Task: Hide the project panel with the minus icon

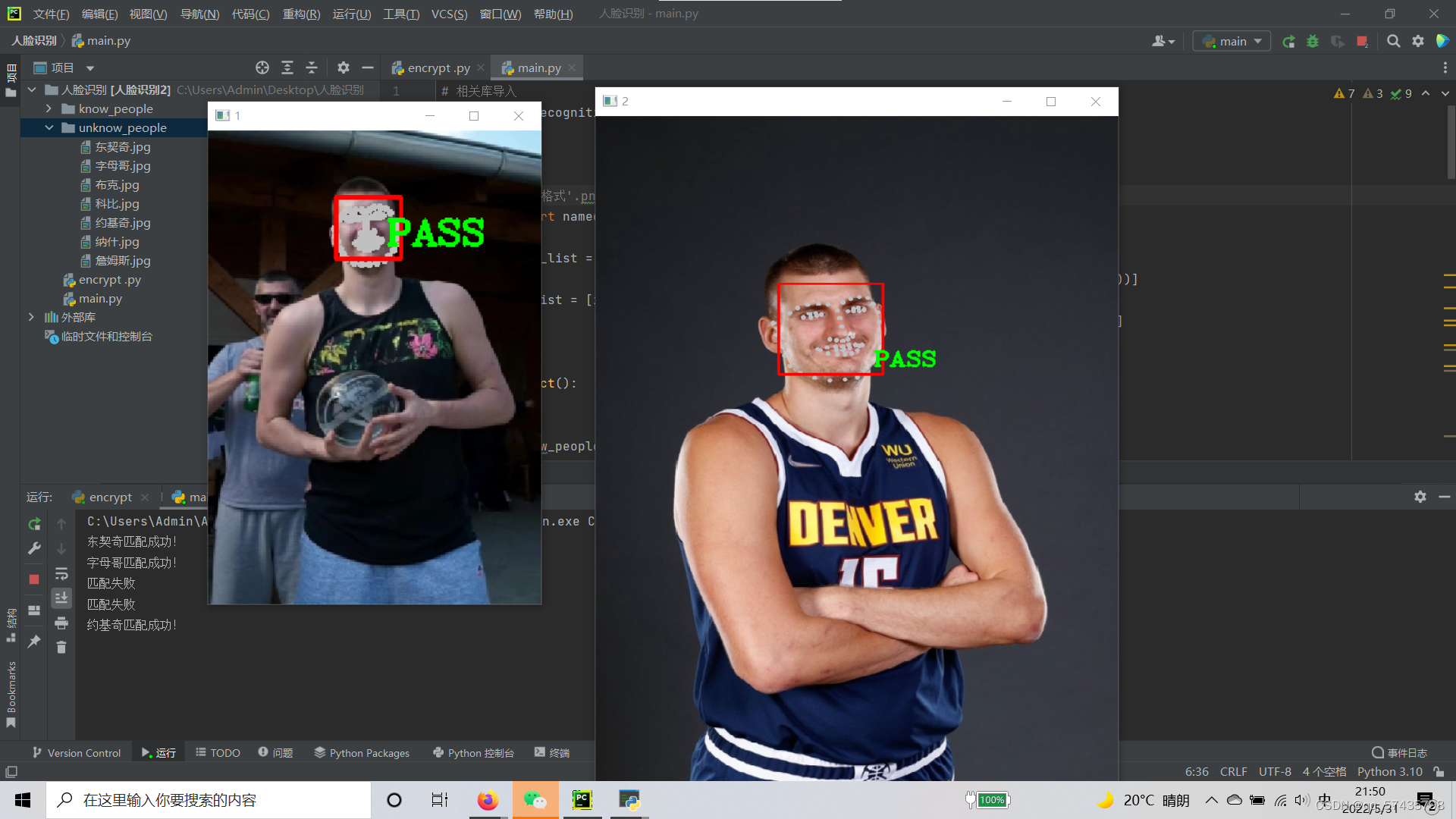Action: pos(368,68)
